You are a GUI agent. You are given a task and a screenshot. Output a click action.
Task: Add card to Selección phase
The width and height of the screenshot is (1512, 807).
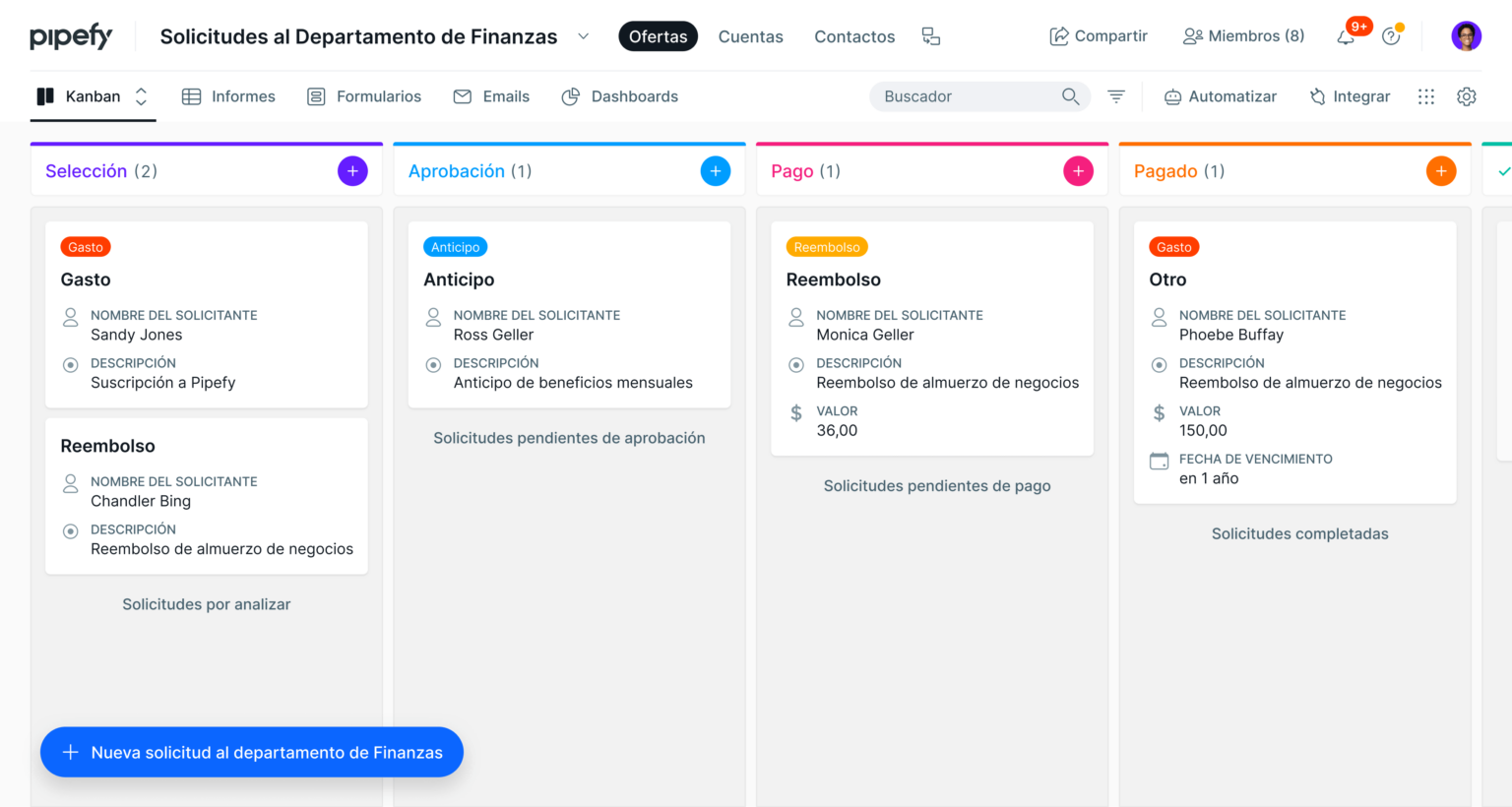(352, 171)
